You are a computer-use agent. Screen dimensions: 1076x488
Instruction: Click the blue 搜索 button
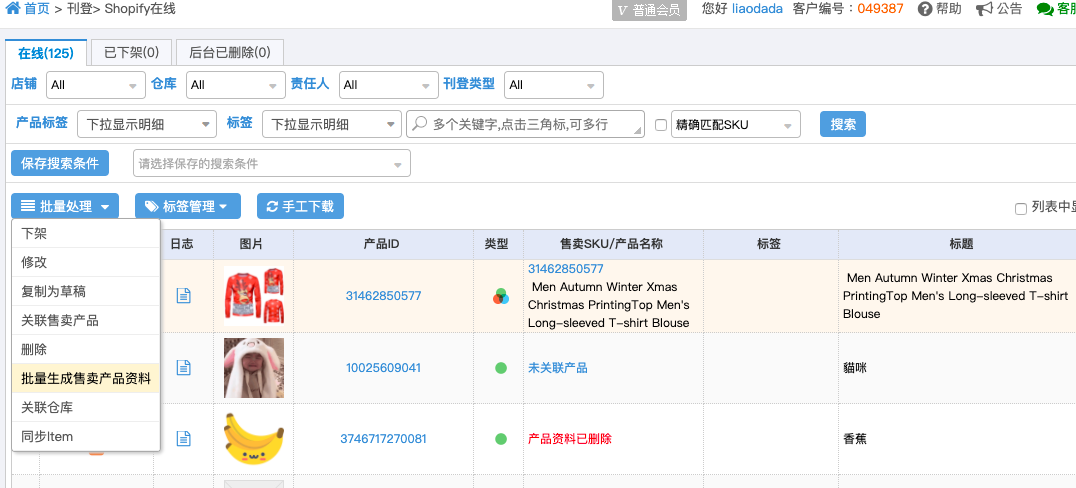(843, 124)
